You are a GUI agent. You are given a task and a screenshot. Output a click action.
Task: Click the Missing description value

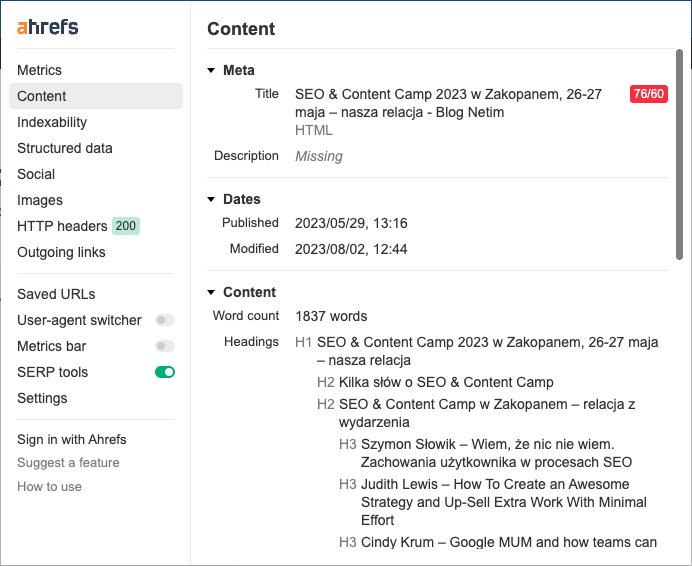[x=319, y=156]
